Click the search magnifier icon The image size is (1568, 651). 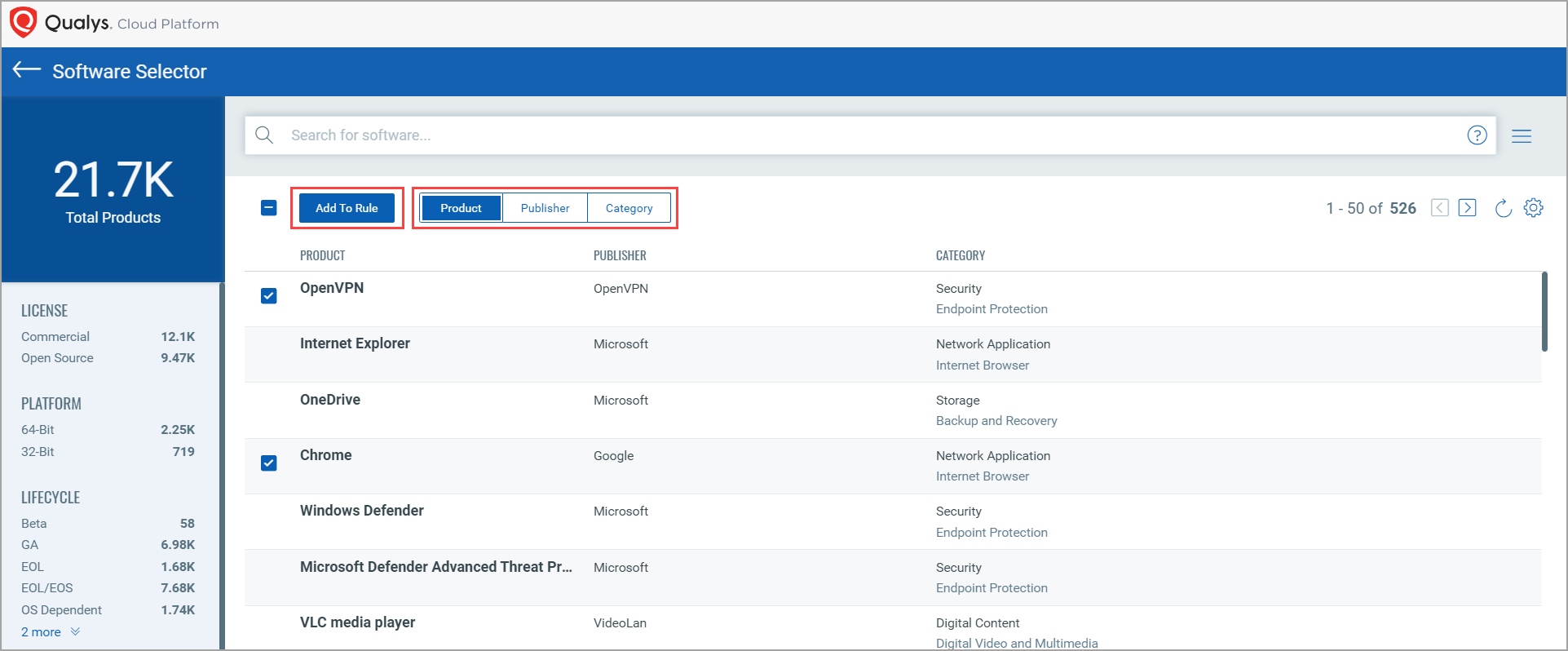pos(264,135)
